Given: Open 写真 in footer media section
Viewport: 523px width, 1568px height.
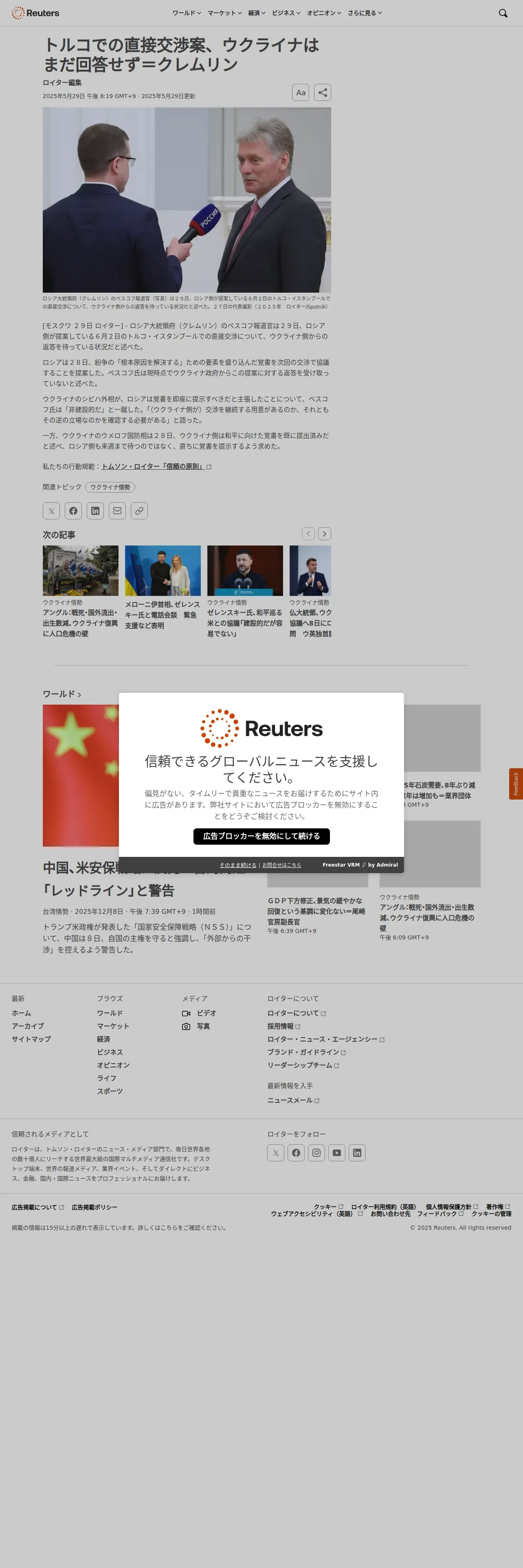Looking at the screenshot, I should [x=196, y=1026].
